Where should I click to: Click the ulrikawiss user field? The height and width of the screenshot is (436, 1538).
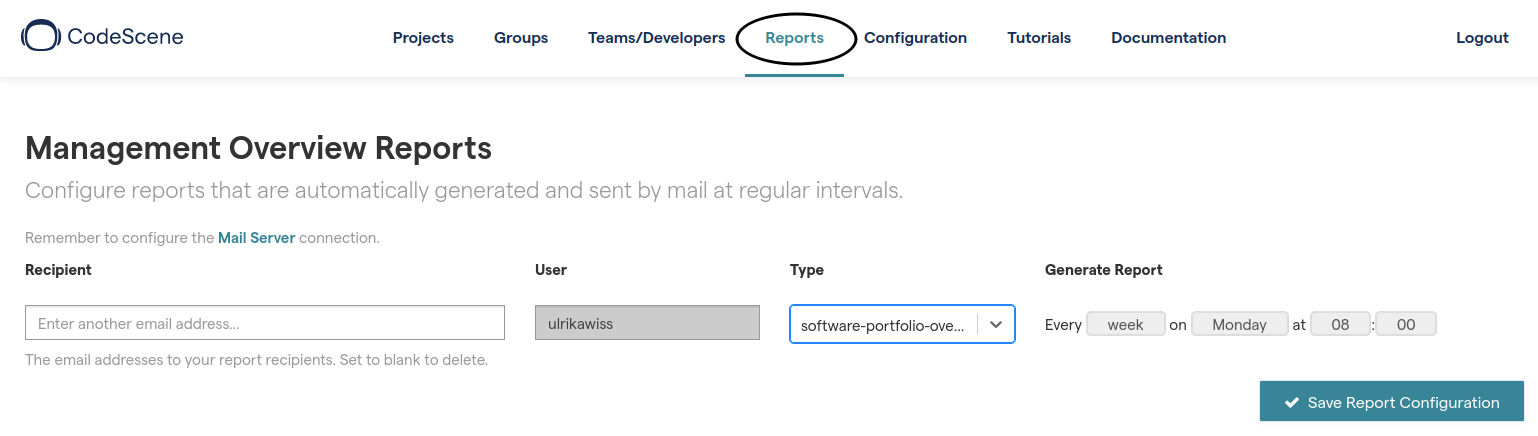click(647, 323)
